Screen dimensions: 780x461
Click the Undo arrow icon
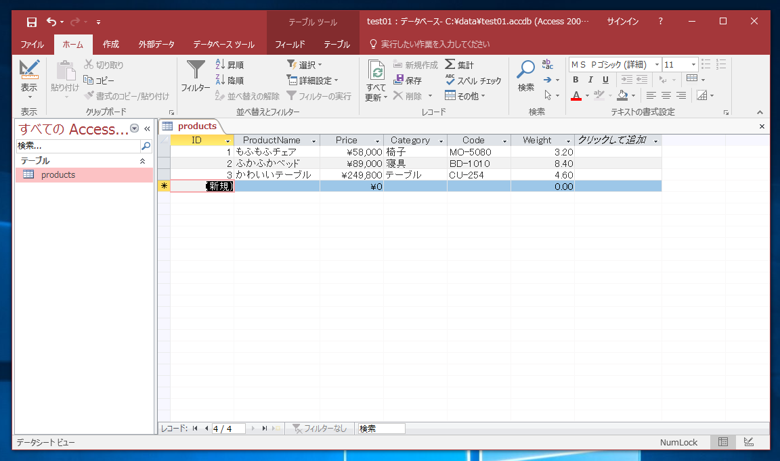[51, 21]
